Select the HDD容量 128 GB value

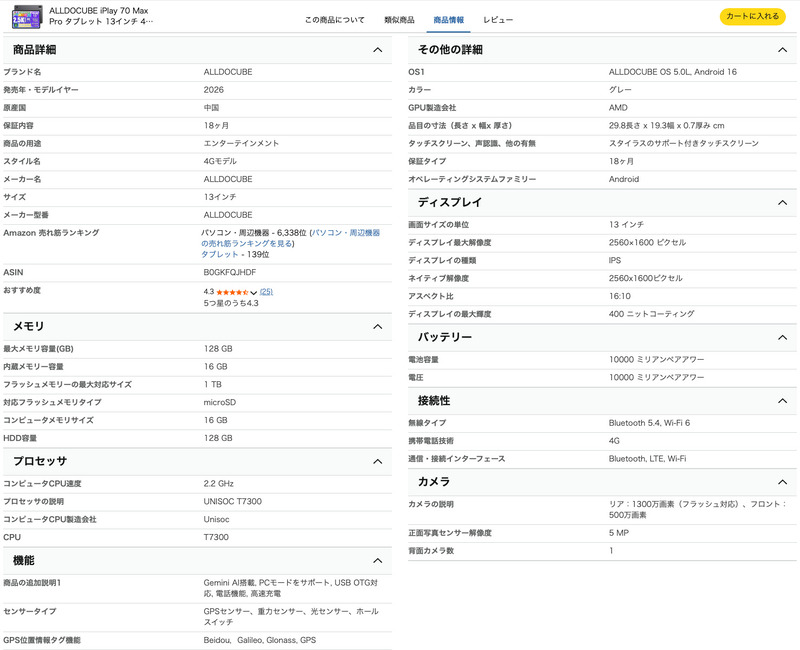coord(218,438)
